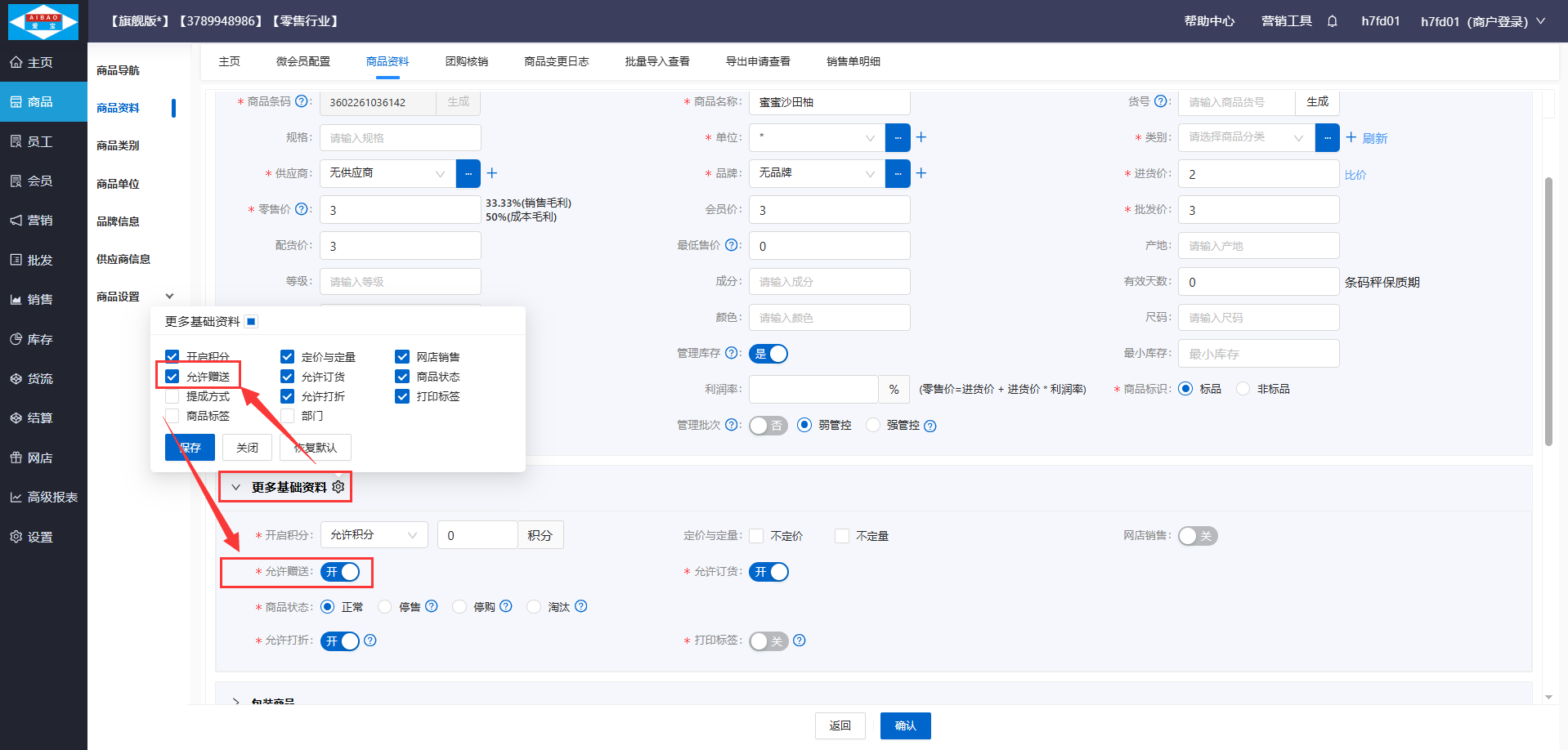
Task: Open 会员 in the left sidebar
Action: click(39, 181)
